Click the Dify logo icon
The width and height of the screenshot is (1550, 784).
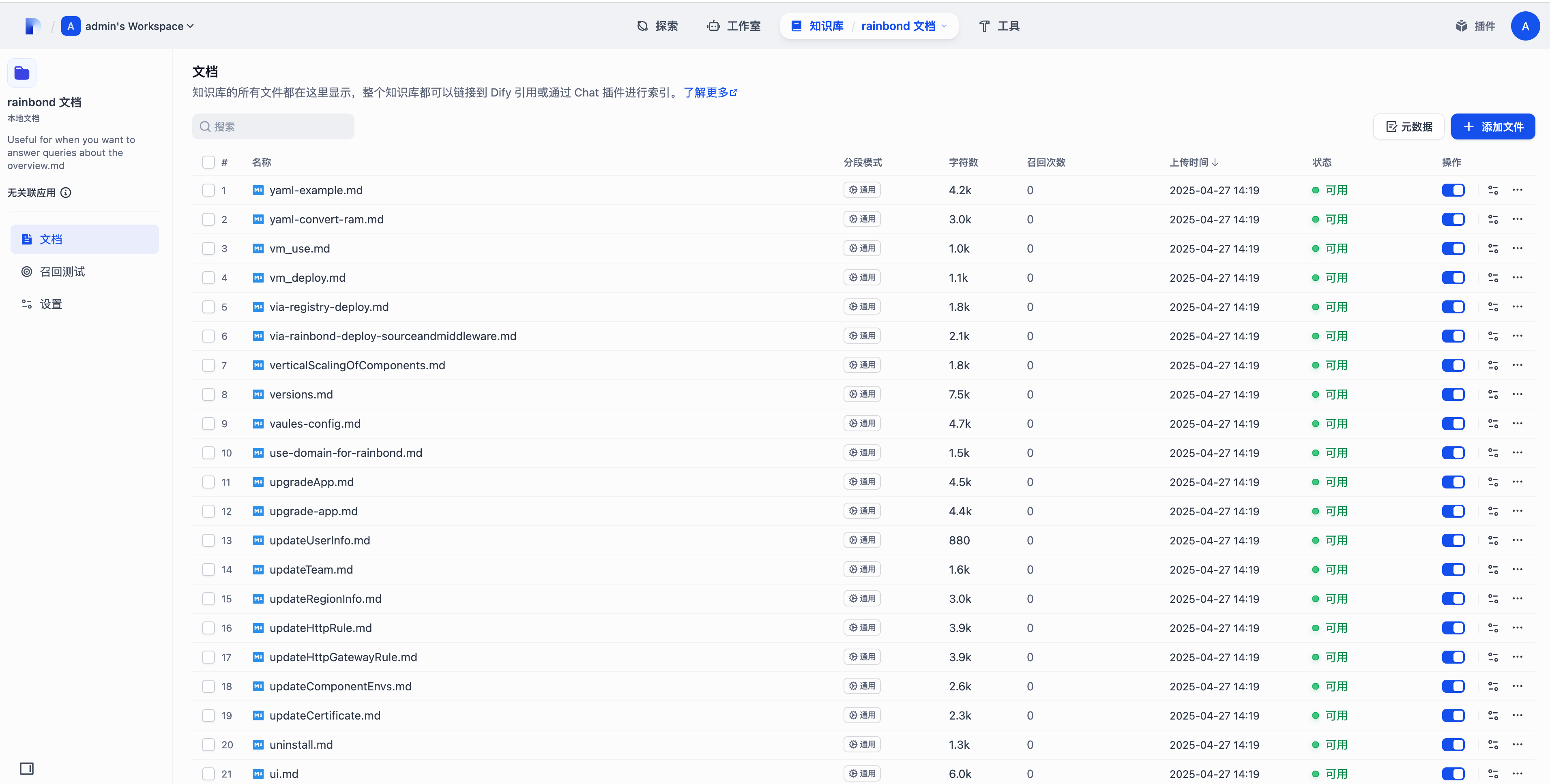[x=32, y=26]
